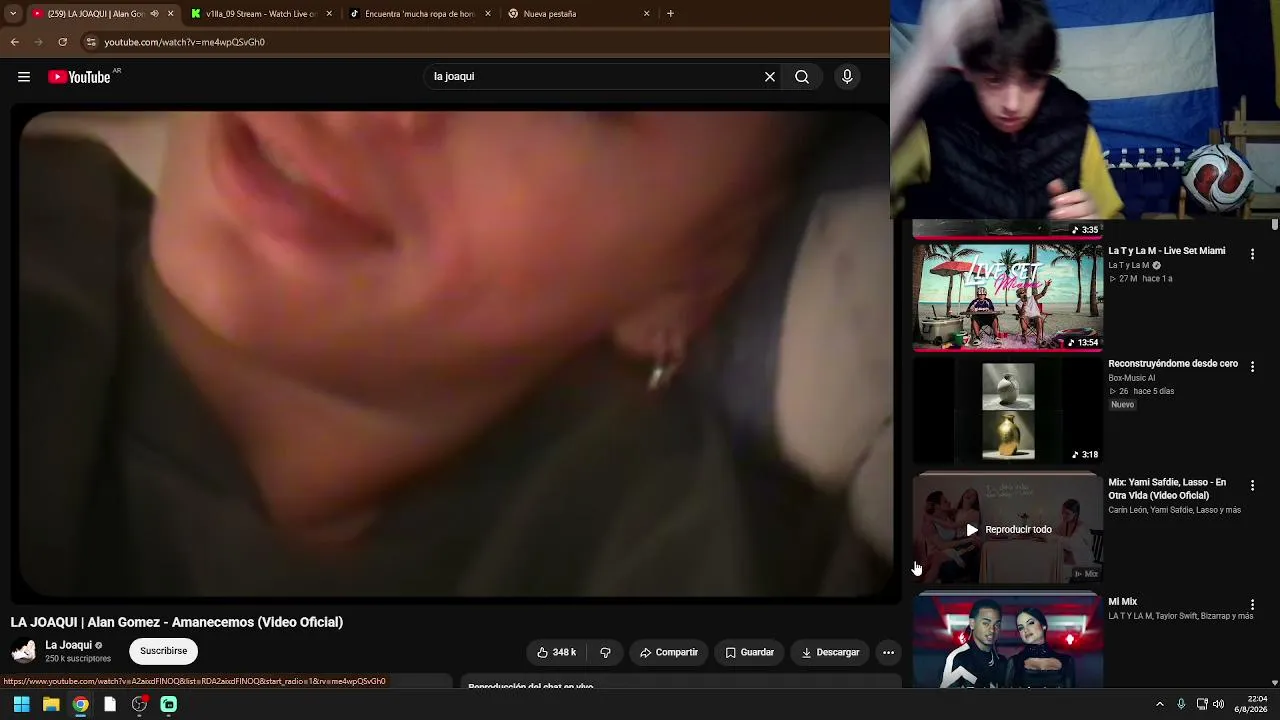Open File Explorer from the taskbar

coord(51,704)
